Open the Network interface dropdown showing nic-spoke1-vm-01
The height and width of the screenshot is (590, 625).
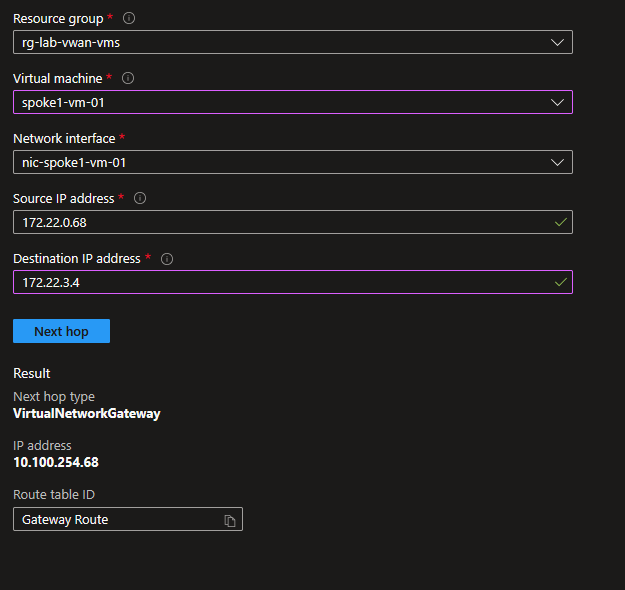pos(292,162)
